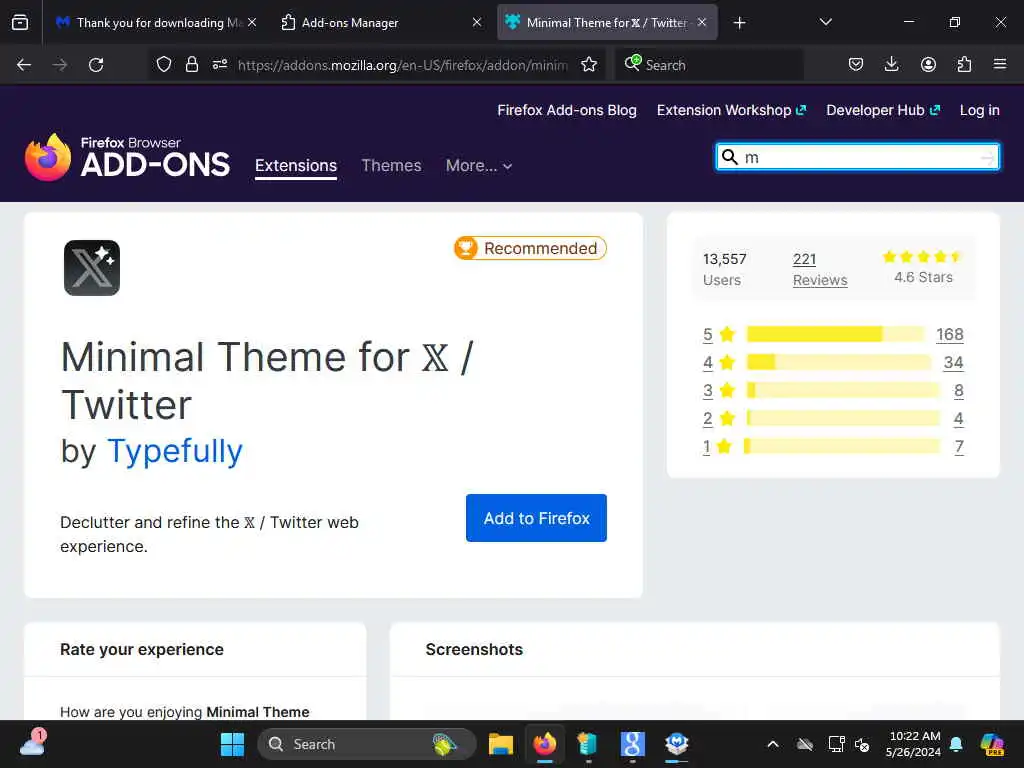Go back with the browser back arrow
This screenshot has height=768, width=1024.
coord(24,65)
